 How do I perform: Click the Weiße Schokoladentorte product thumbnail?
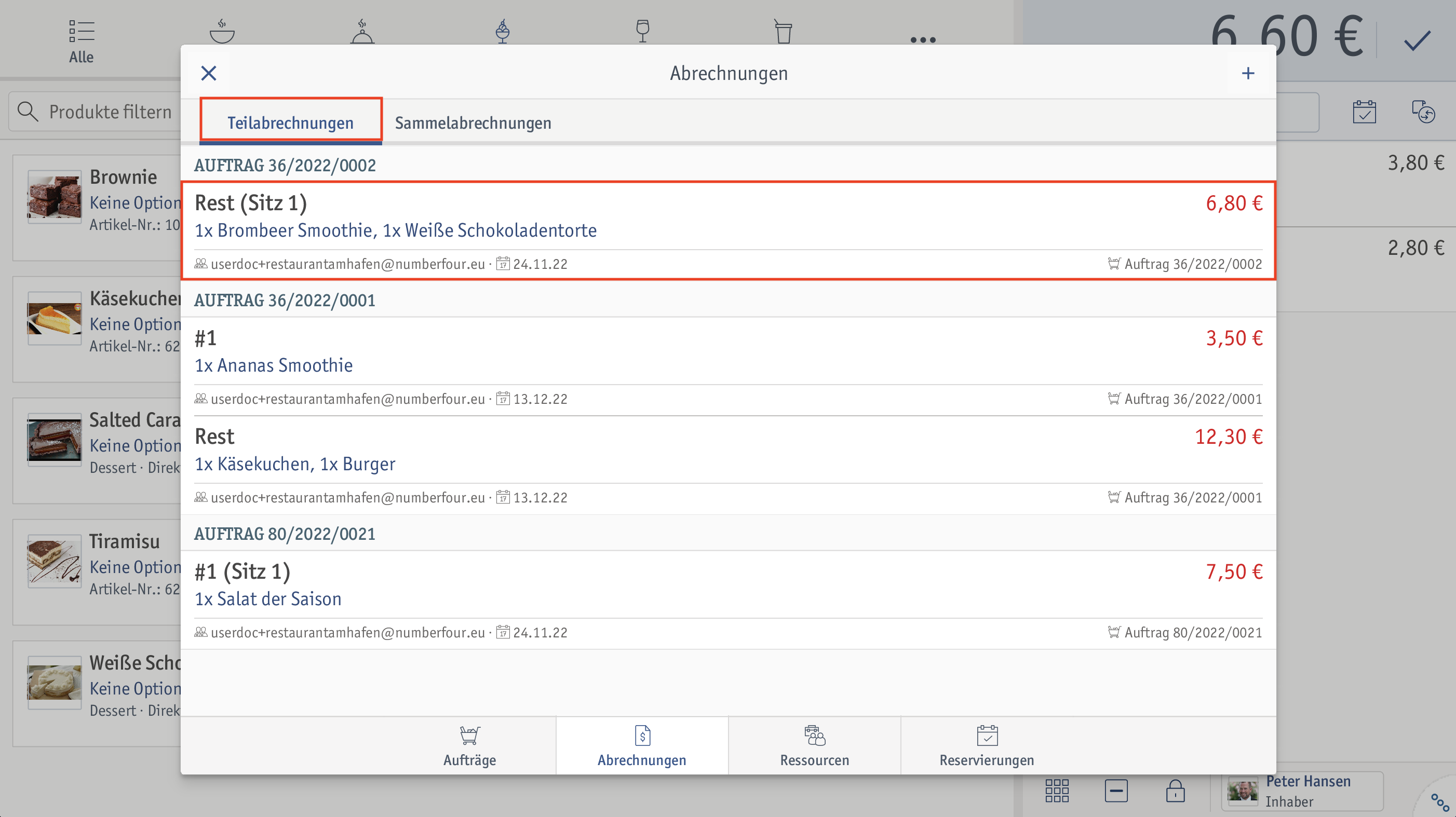pyautogui.click(x=55, y=683)
